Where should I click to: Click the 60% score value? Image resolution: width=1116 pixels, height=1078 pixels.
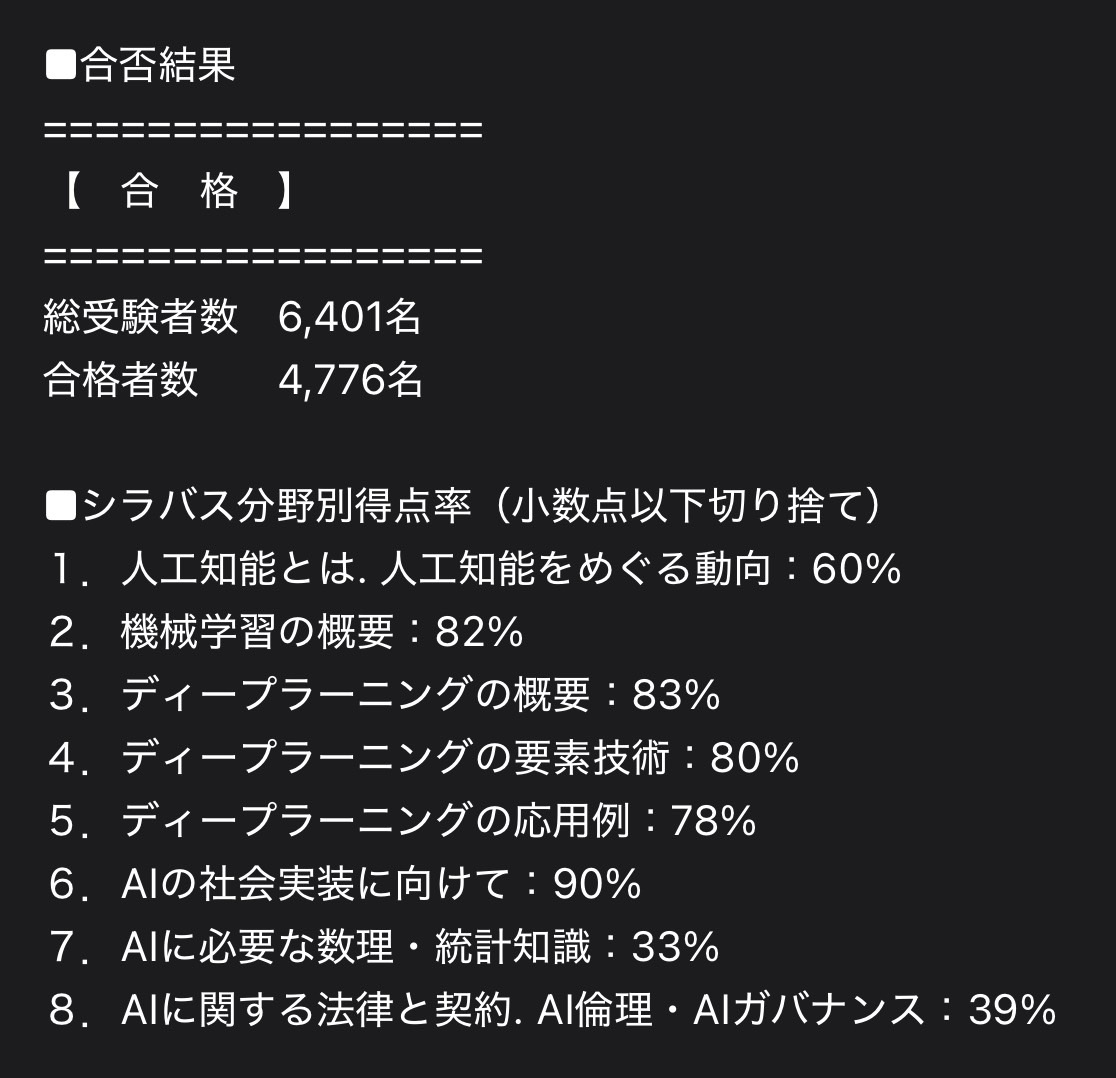(857, 569)
